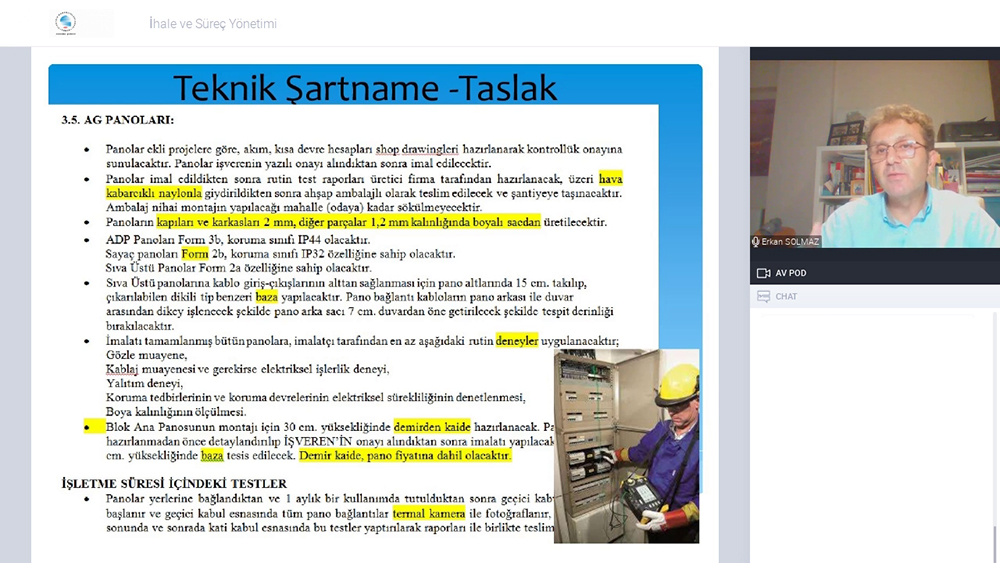This screenshot has height=563, width=1000.
Task: Open the İhale ve Süreç Yönetimi title
Action: 212,24
